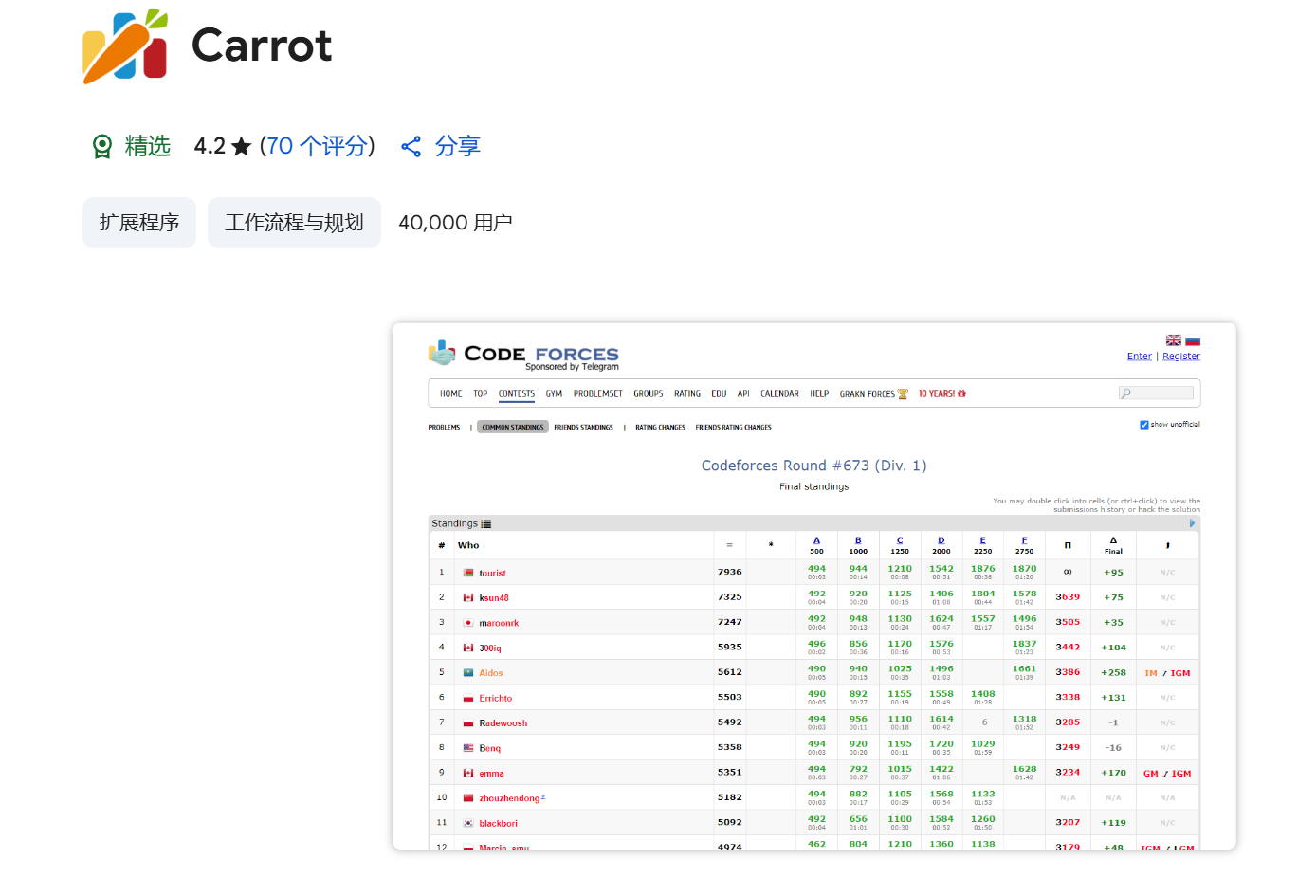Select the 工作流程与规划 category chip
Screen dimensions: 1316x896
coord(294,222)
